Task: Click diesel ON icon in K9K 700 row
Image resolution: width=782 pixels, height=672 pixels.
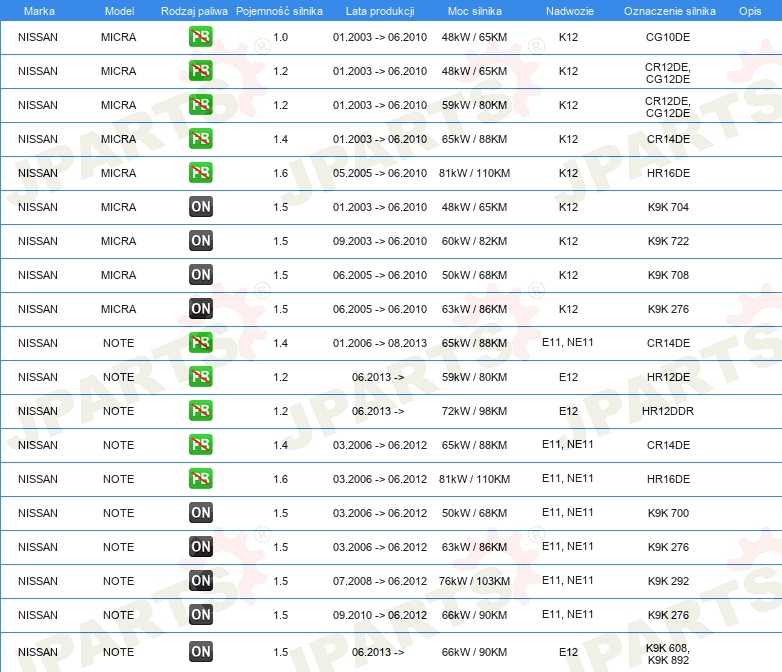Action: click(200, 512)
